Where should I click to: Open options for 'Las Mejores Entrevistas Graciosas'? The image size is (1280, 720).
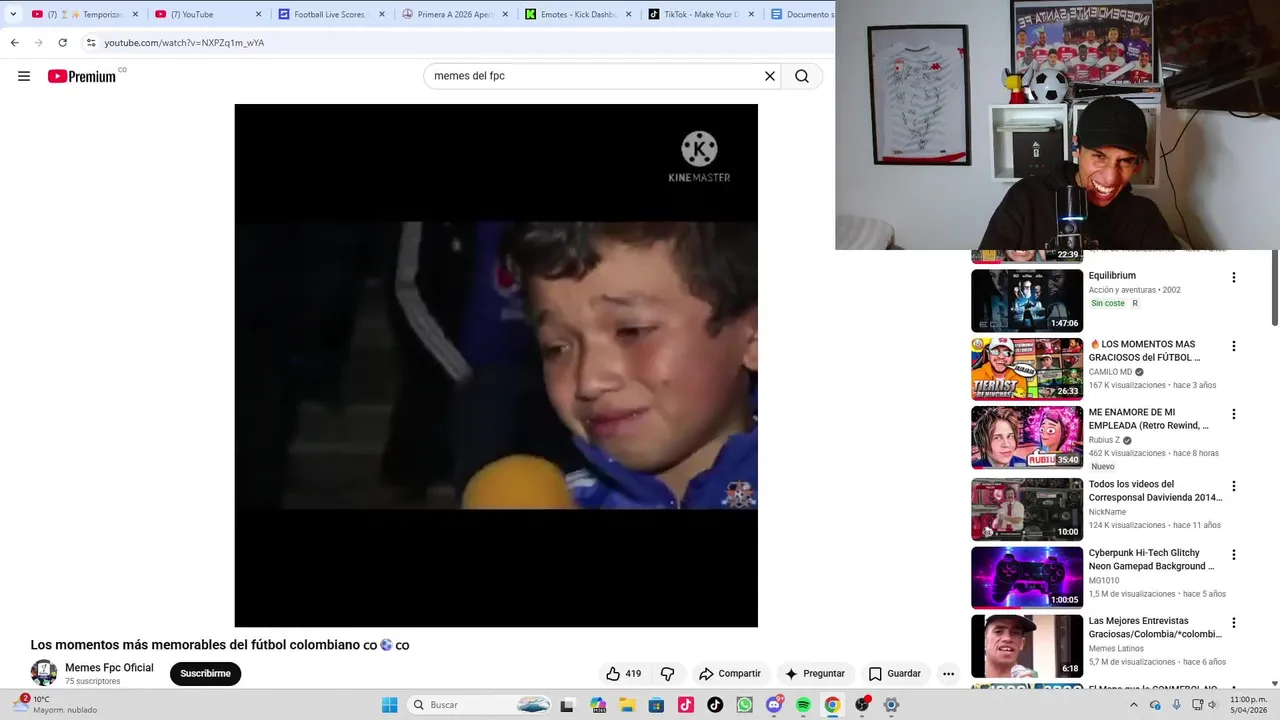pyautogui.click(x=1233, y=622)
